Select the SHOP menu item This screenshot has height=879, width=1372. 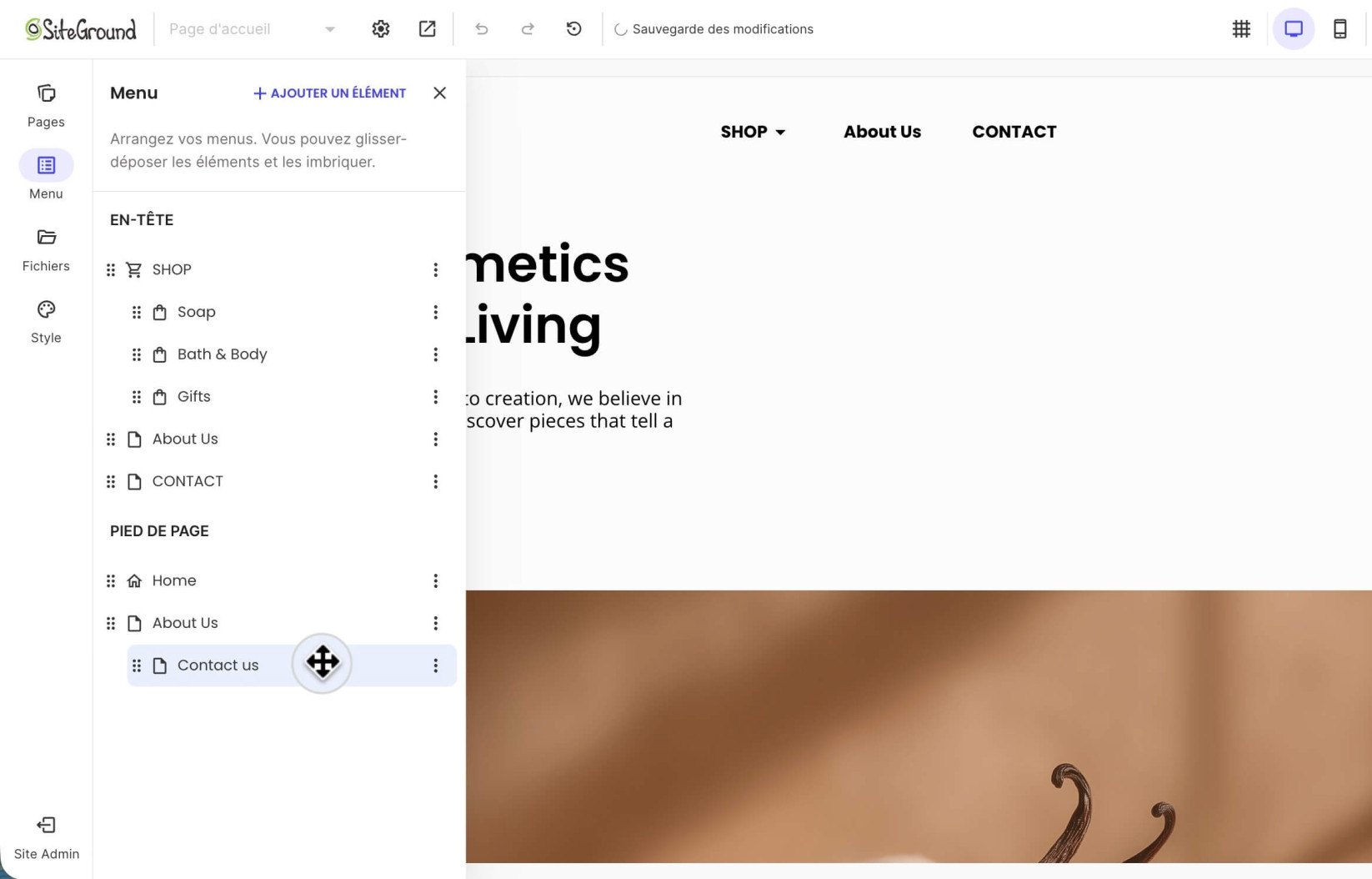pos(172,270)
